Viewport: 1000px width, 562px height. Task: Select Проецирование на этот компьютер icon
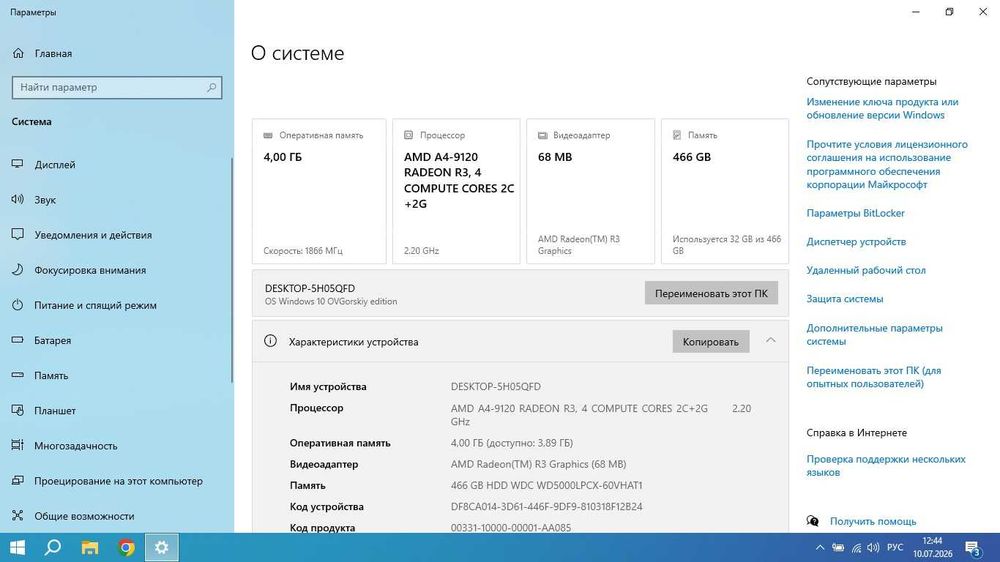[18, 480]
